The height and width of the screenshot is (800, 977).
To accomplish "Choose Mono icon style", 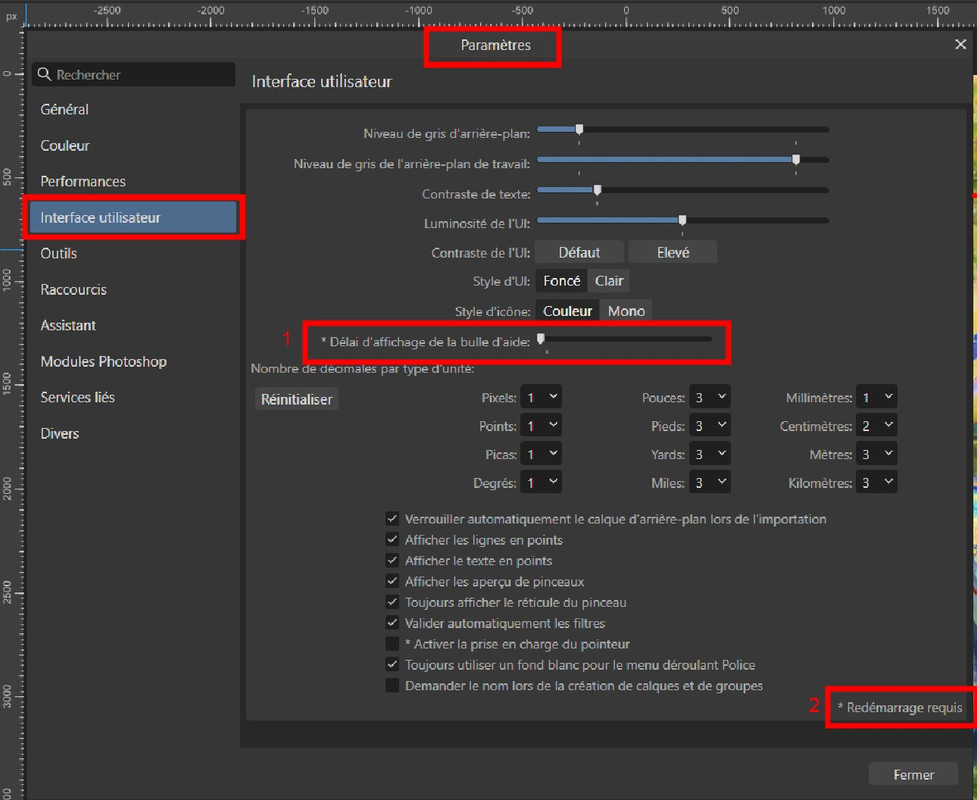I will [626, 311].
